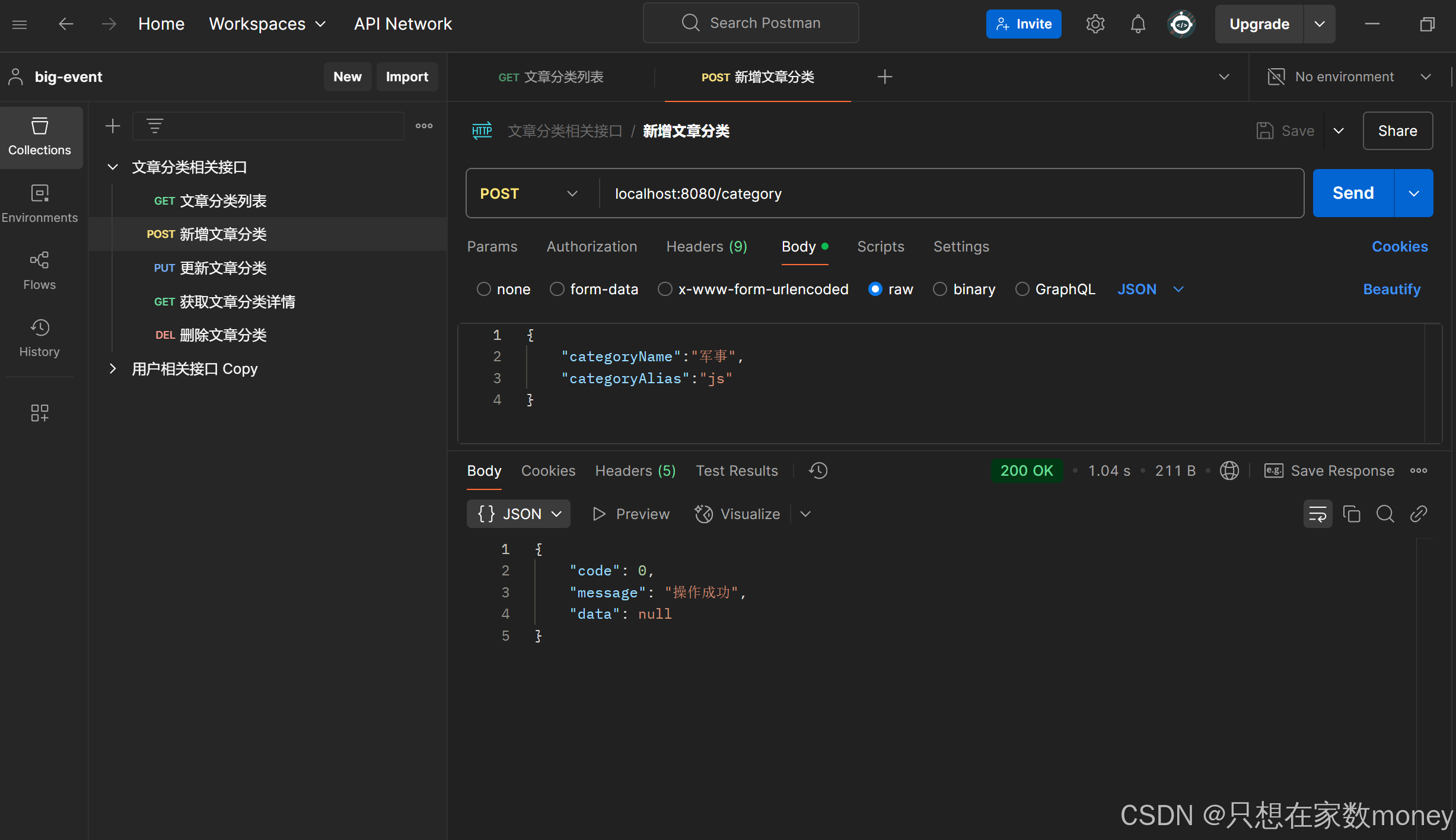Copy response body using copy icon
Viewport: 1456px width, 840px height.
click(1352, 514)
